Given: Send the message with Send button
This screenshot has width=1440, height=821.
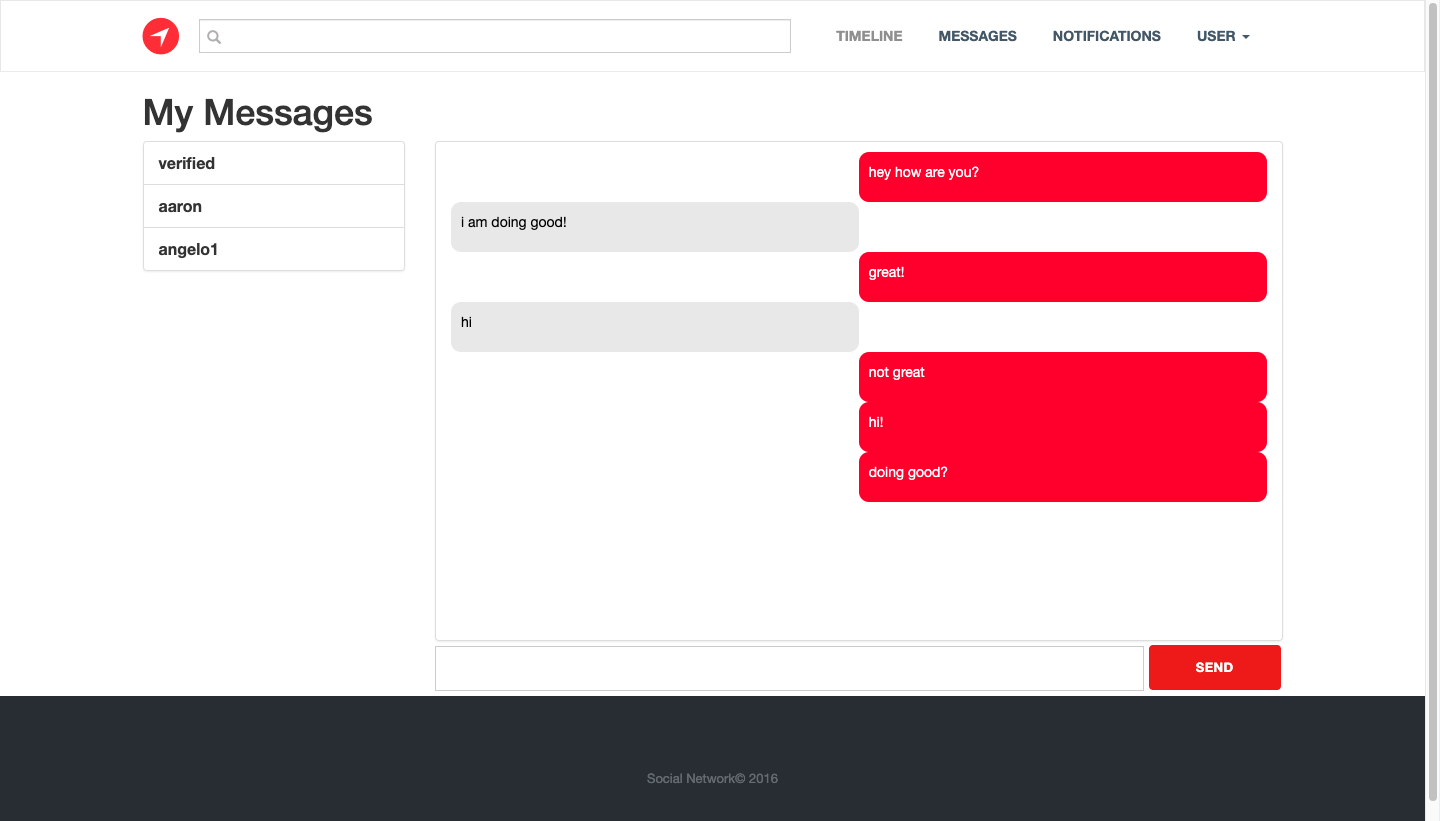Looking at the screenshot, I should point(1215,667).
